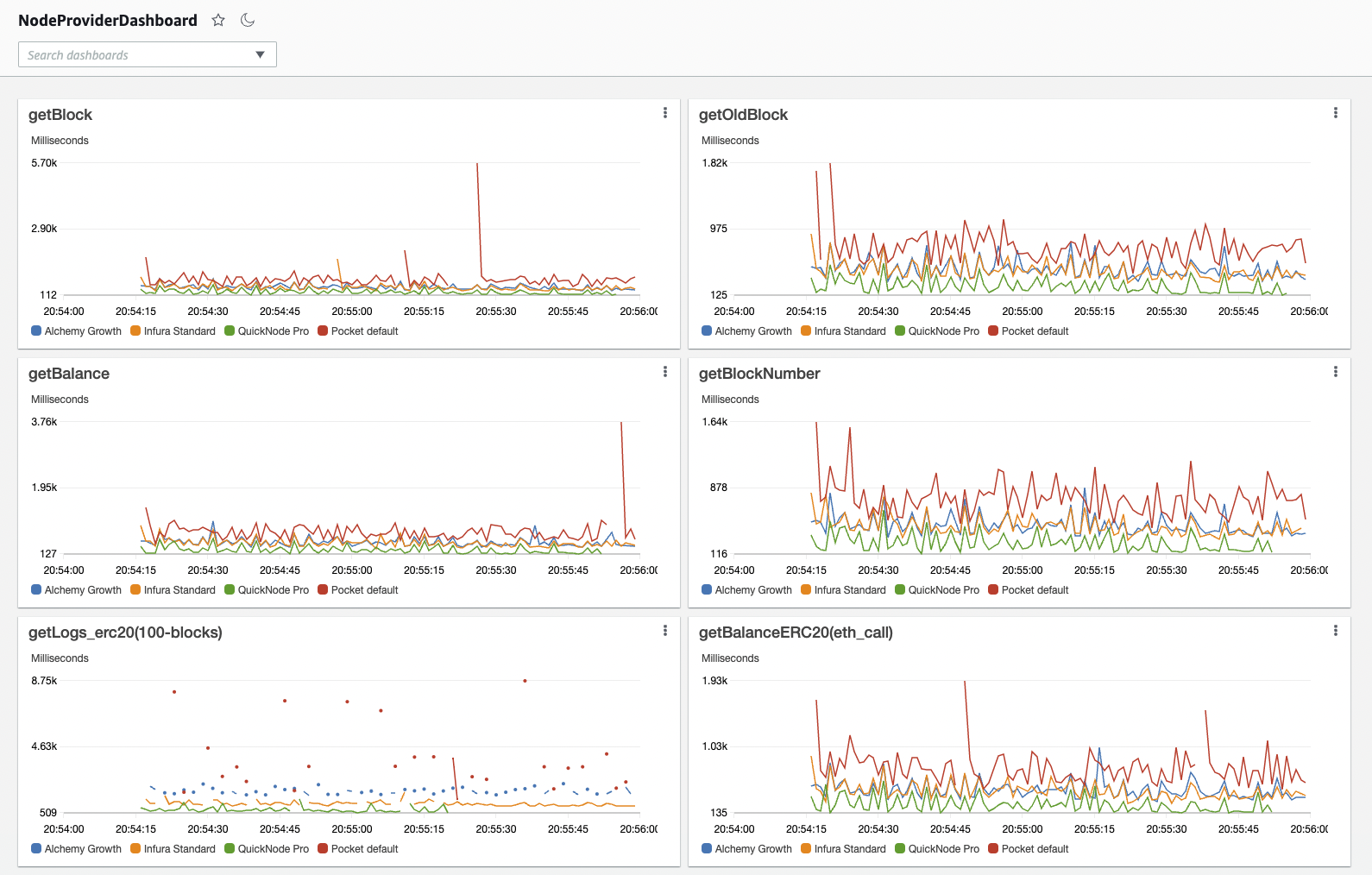Image resolution: width=1372 pixels, height=875 pixels.
Task: Open the getOldBlock widget actions menu
Action: click(1336, 113)
